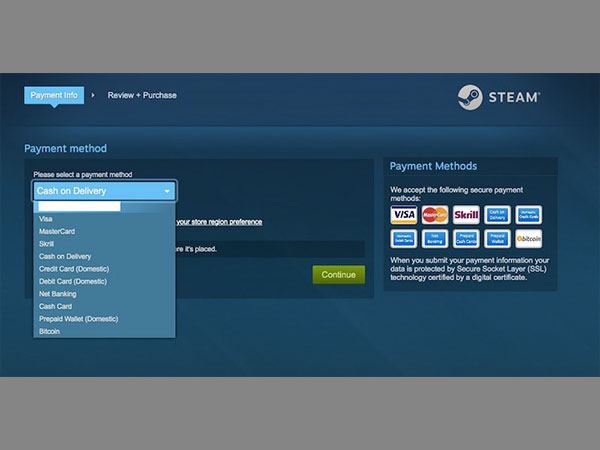Select MasterCard from the dropdown list
The image size is (600, 450).
[104, 232]
